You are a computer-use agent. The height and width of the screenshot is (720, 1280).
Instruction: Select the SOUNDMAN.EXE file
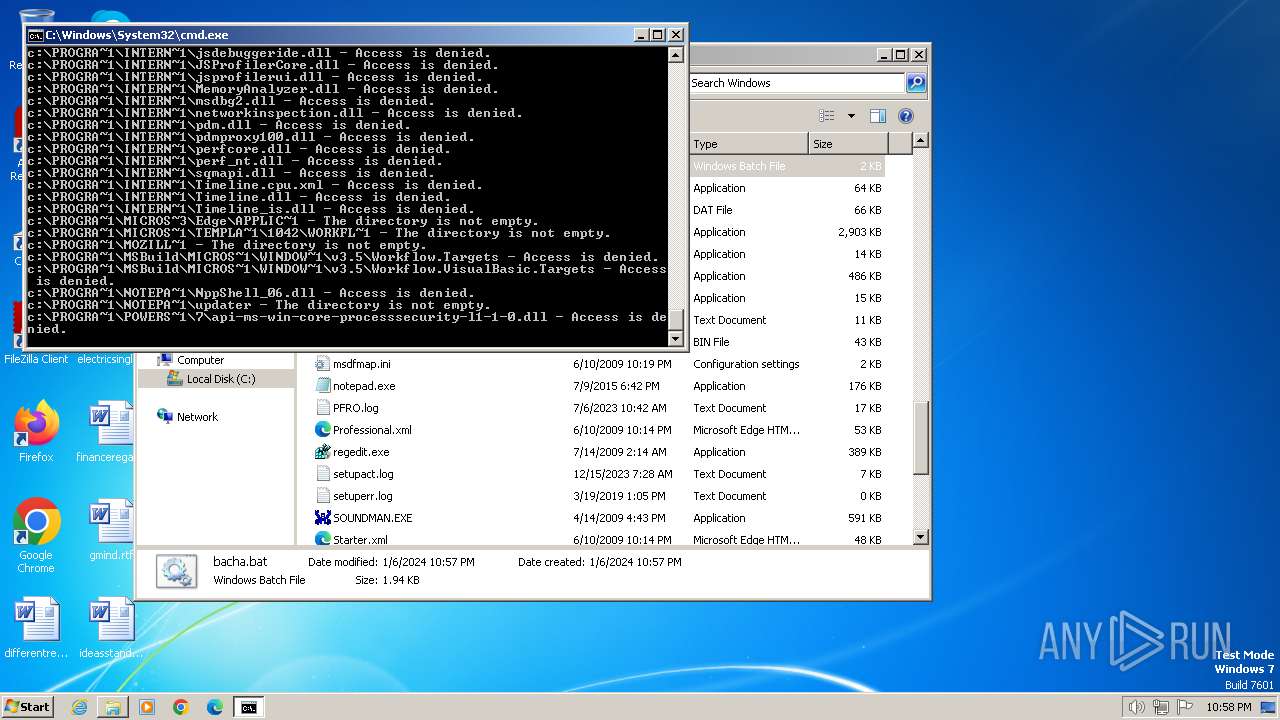[x=372, y=518]
